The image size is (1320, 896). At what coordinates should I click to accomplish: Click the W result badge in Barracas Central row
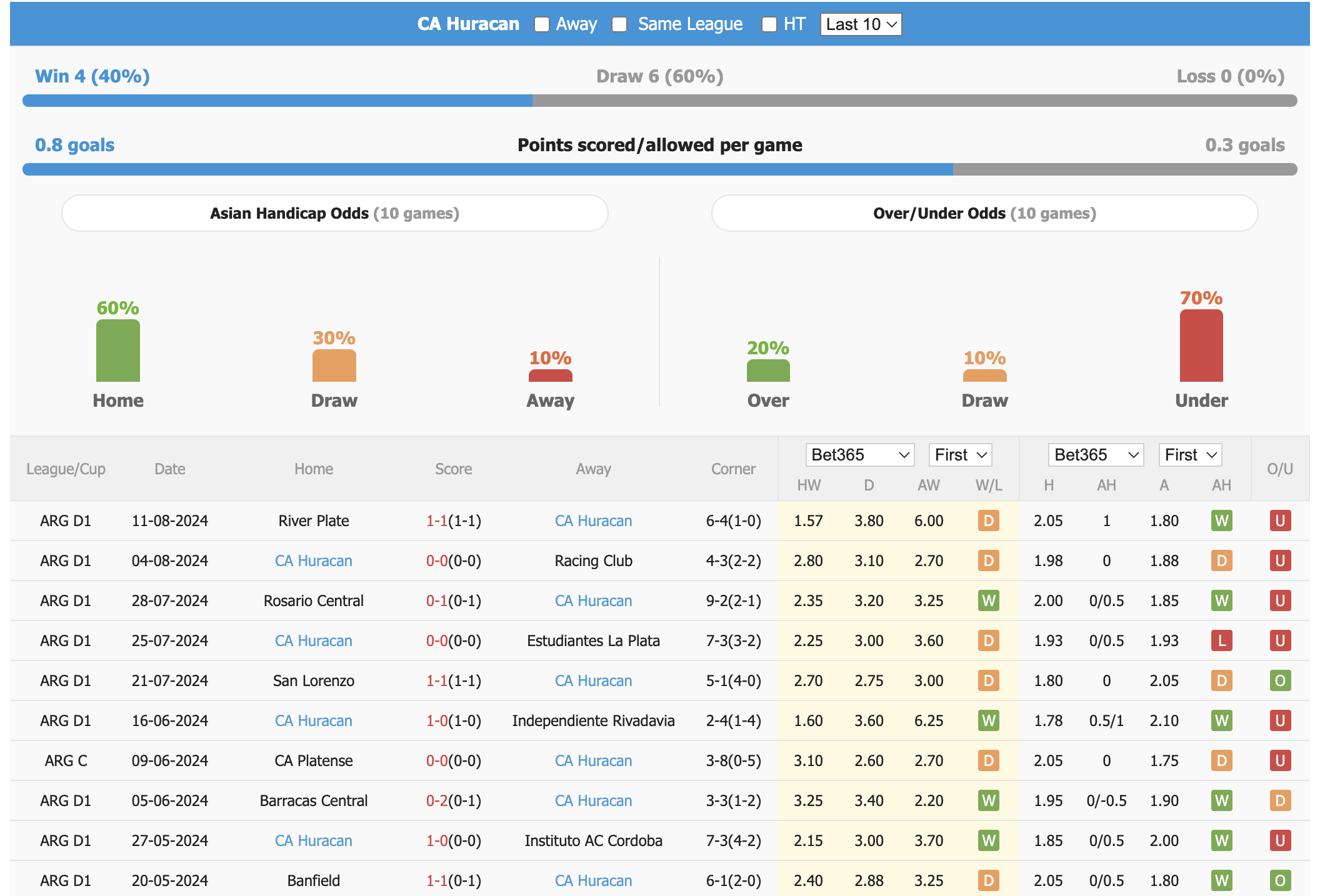[x=989, y=800]
